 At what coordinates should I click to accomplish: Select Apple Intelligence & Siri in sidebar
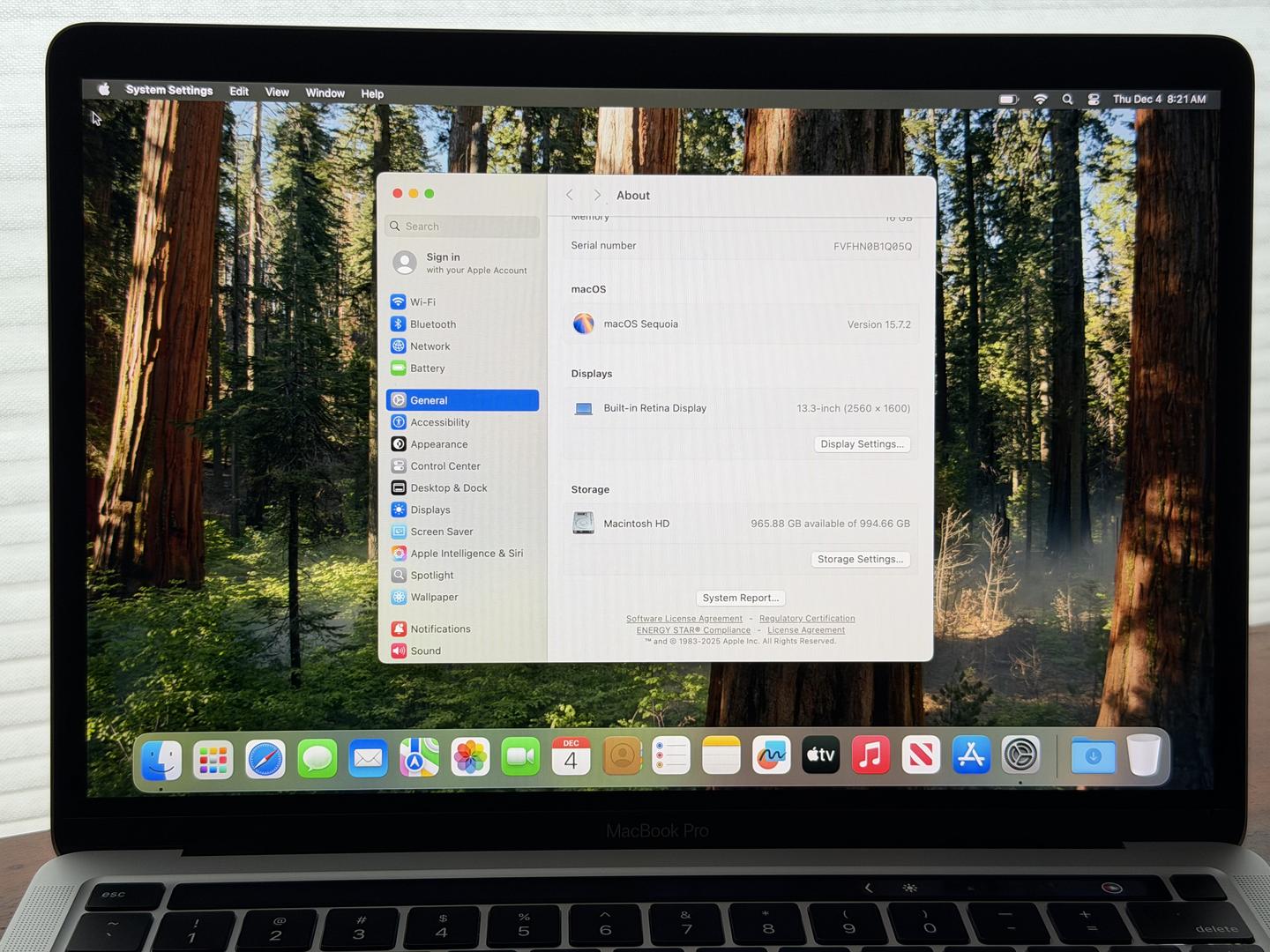click(x=462, y=554)
